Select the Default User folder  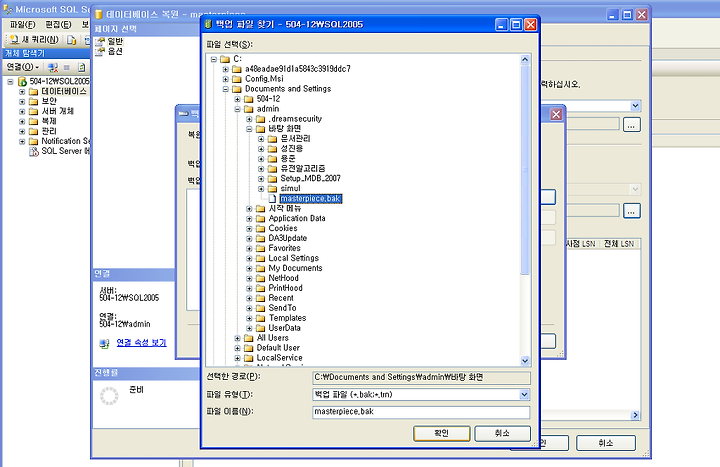click(278, 348)
